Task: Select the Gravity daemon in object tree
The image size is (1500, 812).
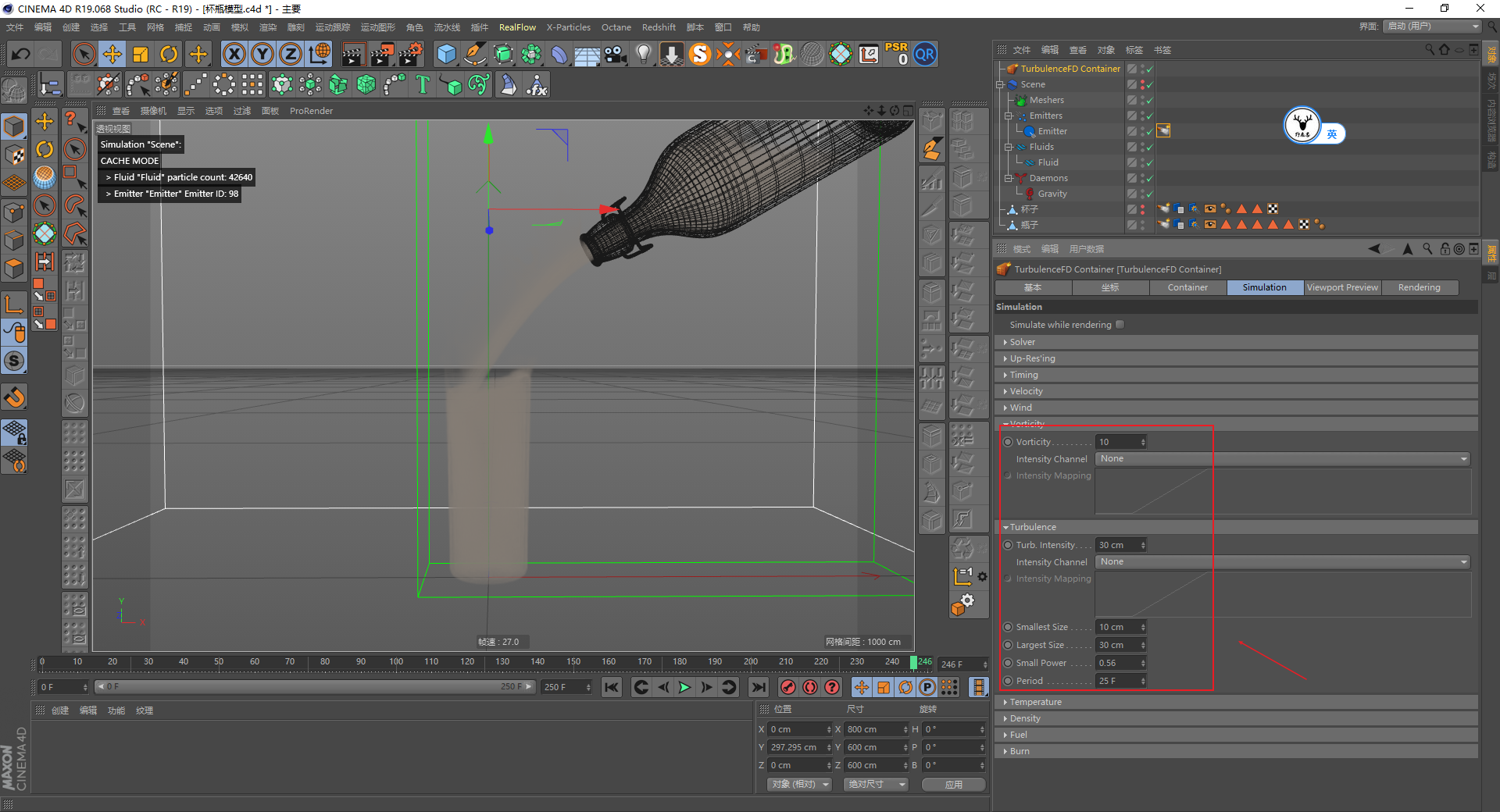Action: pos(1052,194)
